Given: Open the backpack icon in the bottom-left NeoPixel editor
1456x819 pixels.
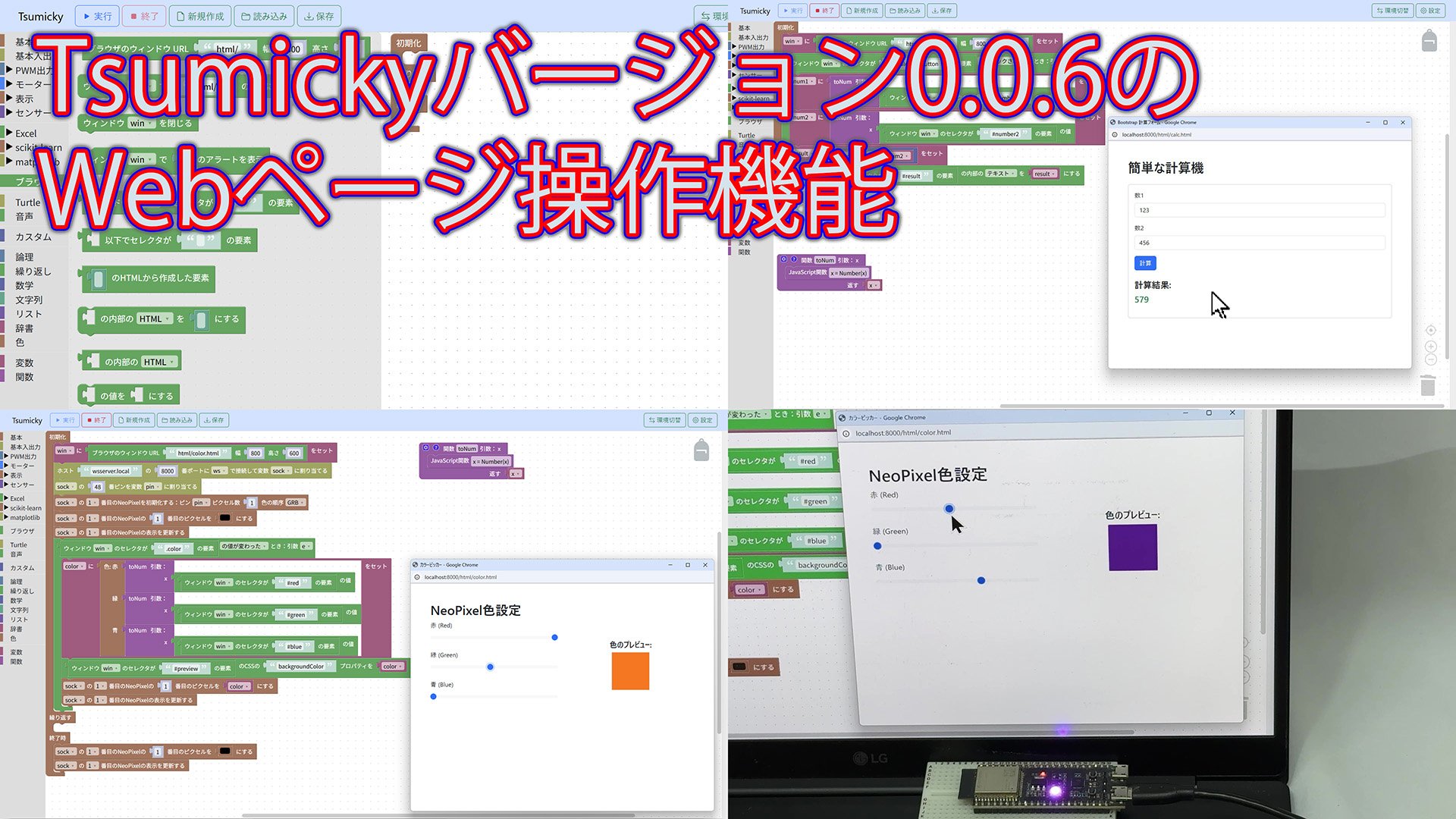Looking at the screenshot, I should [x=701, y=450].
